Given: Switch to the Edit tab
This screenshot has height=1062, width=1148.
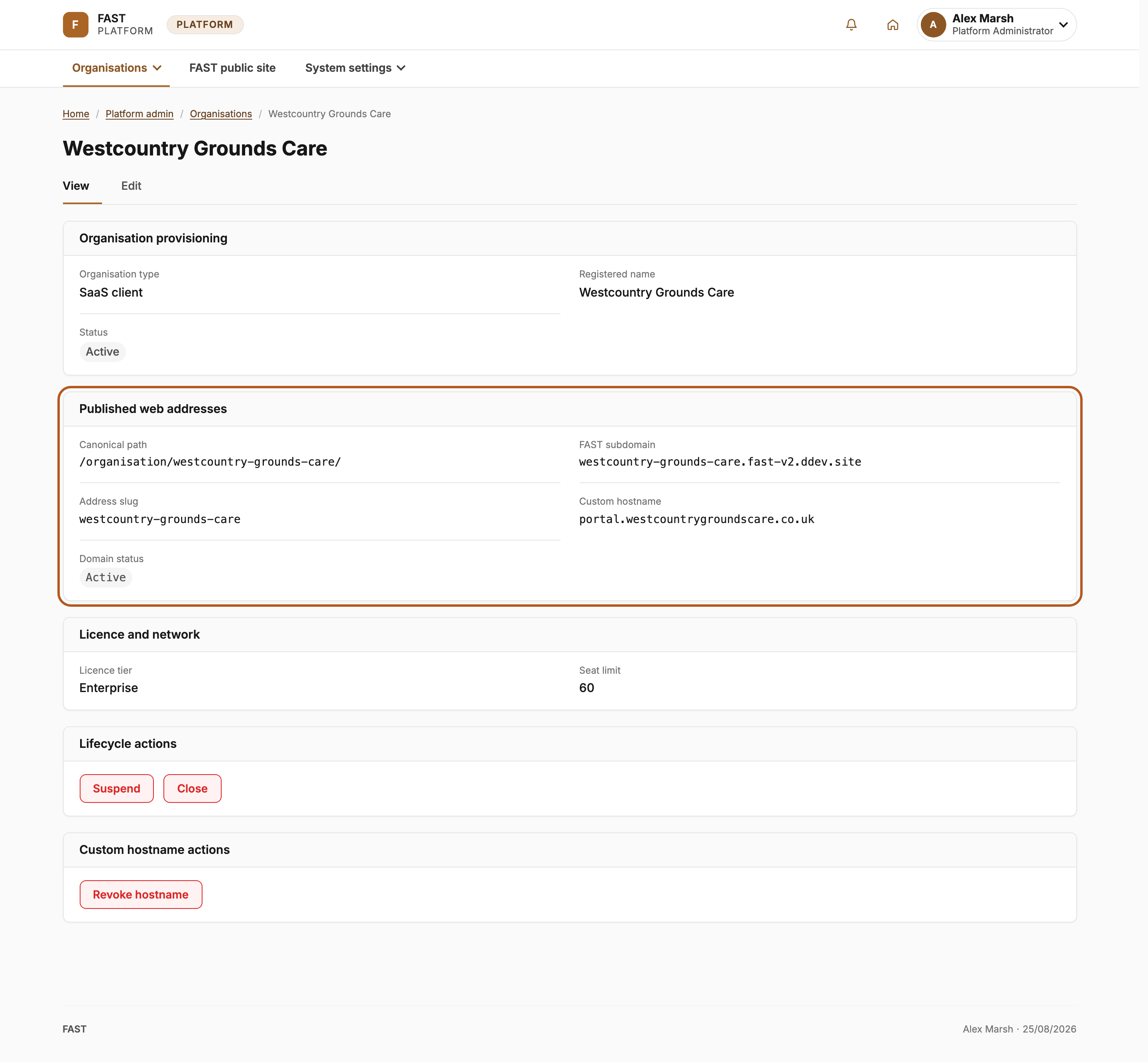Looking at the screenshot, I should click(131, 186).
